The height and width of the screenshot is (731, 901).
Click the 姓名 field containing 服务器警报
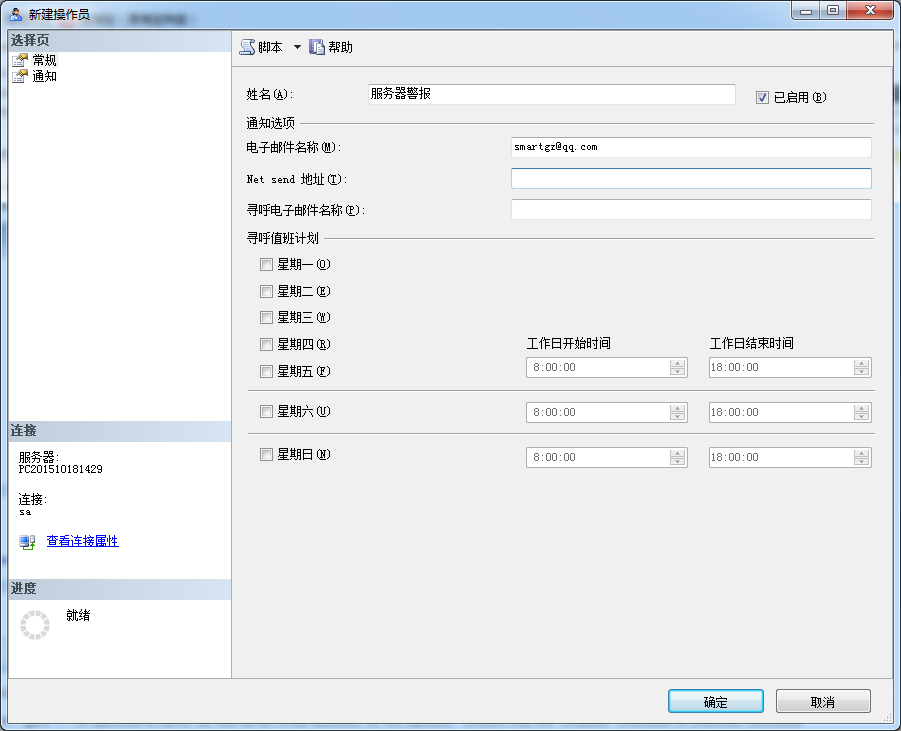click(550, 94)
